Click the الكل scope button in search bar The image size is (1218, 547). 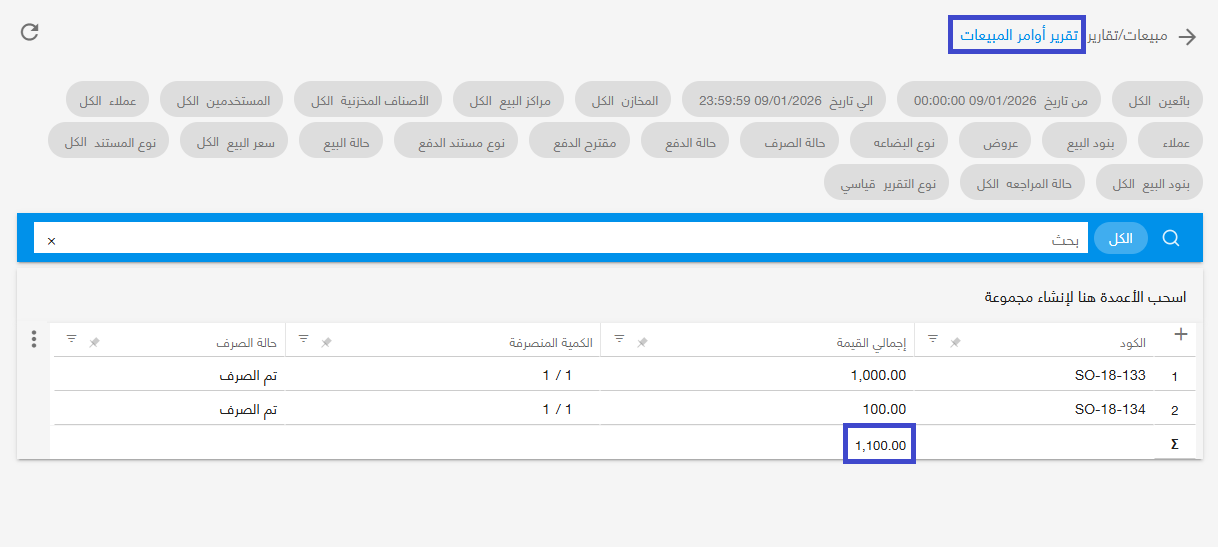[1121, 238]
